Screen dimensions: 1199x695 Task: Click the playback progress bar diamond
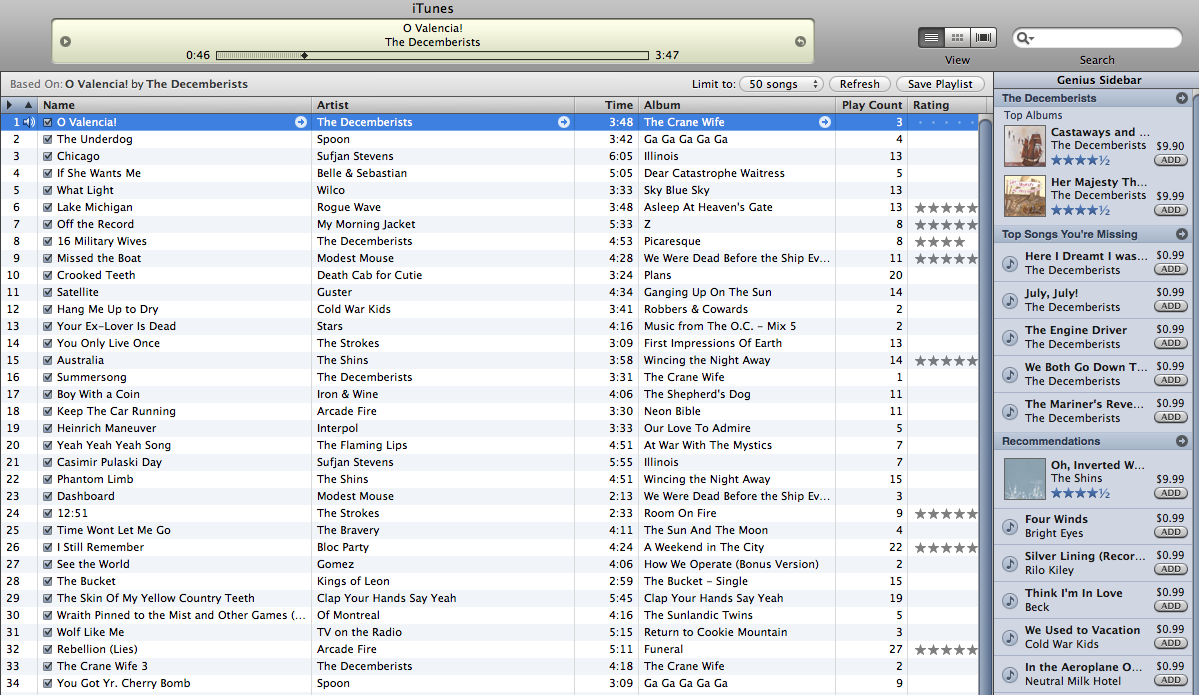(304, 55)
